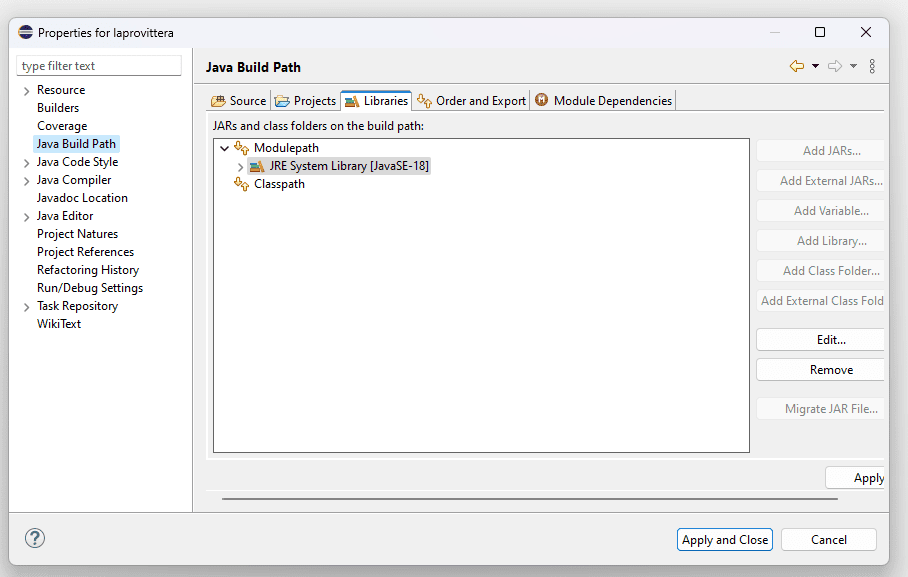Select Java Compiler in sidebar
The height and width of the screenshot is (577, 908).
pos(74,180)
